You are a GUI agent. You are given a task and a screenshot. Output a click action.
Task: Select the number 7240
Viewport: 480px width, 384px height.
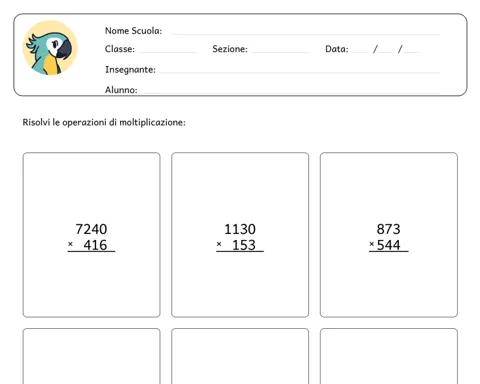click(x=91, y=229)
